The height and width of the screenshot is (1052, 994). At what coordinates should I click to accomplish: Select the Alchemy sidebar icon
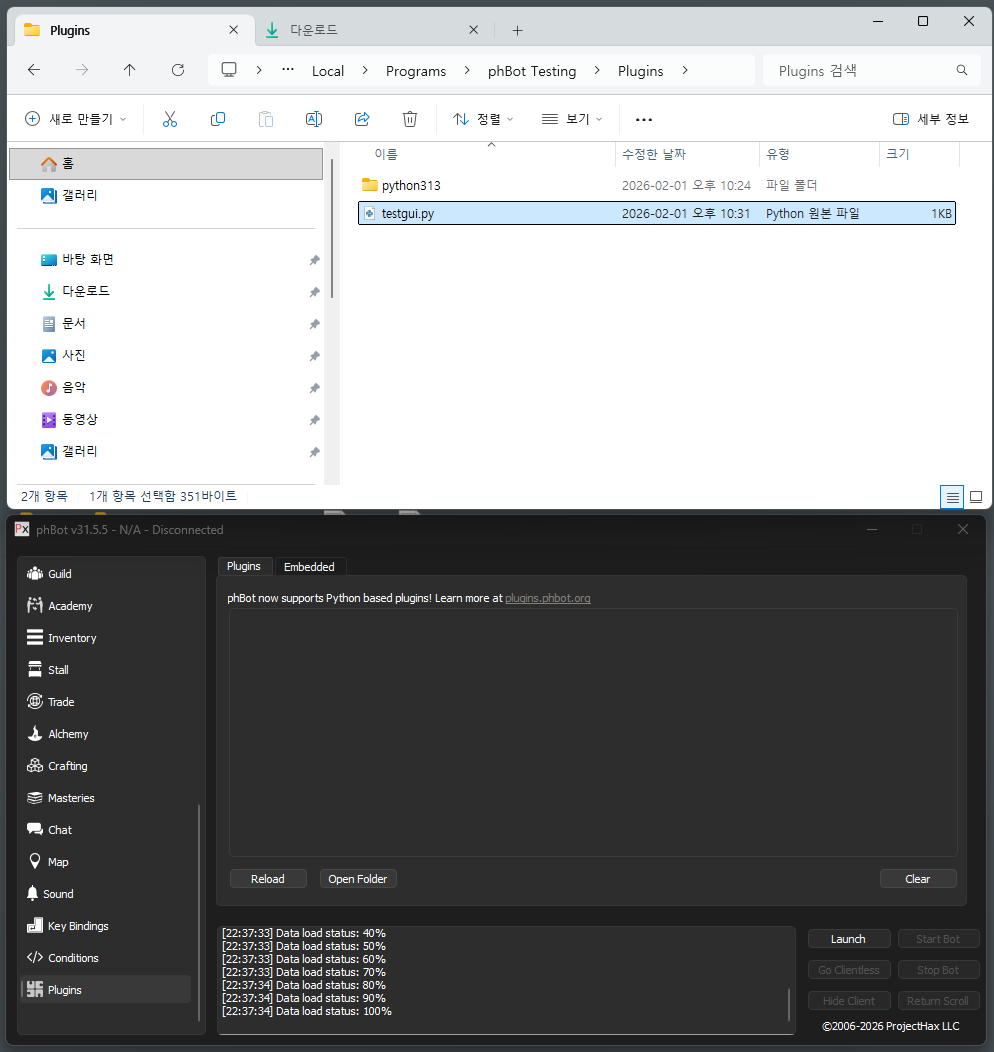point(35,734)
